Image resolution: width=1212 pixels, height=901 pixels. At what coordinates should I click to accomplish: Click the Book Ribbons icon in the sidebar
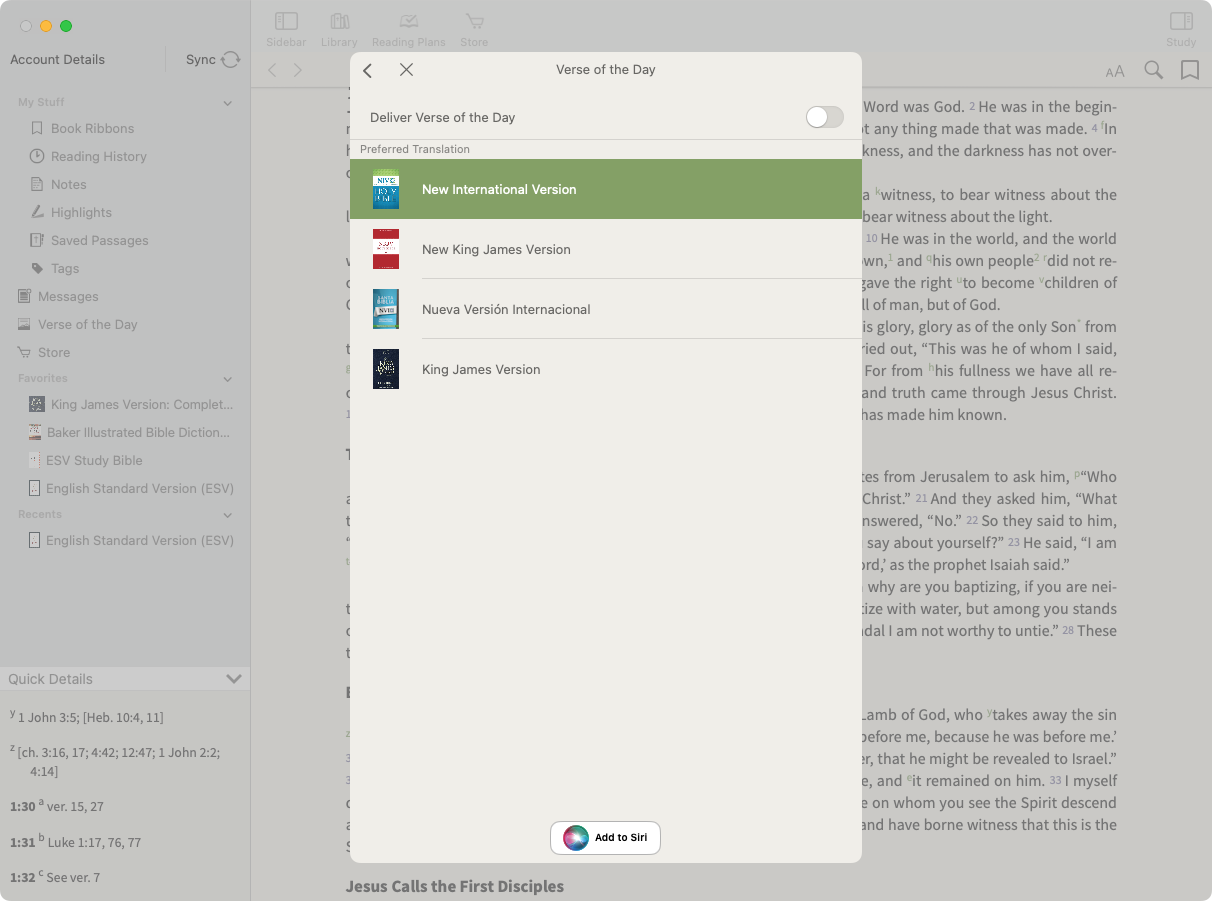(37, 128)
